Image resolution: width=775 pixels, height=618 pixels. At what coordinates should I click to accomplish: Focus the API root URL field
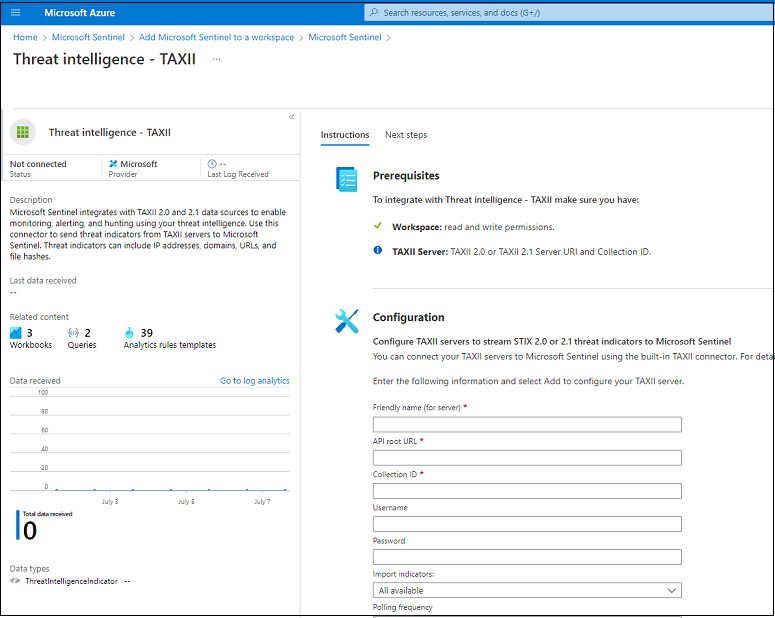(x=527, y=458)
